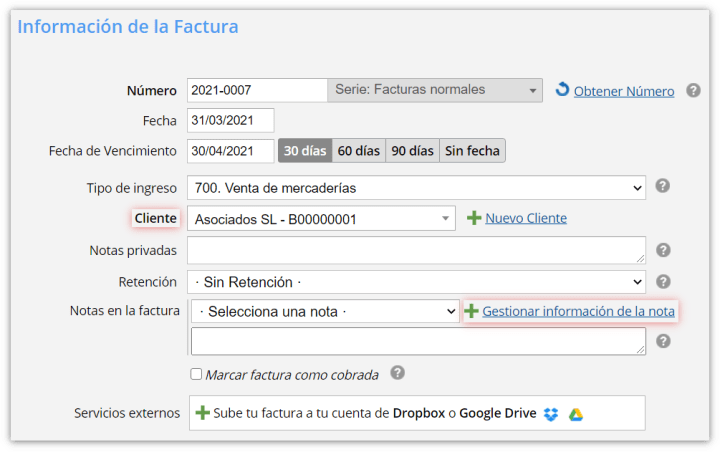
Task: Open Serie: Facturas normales dropdown
Action: 435,90
